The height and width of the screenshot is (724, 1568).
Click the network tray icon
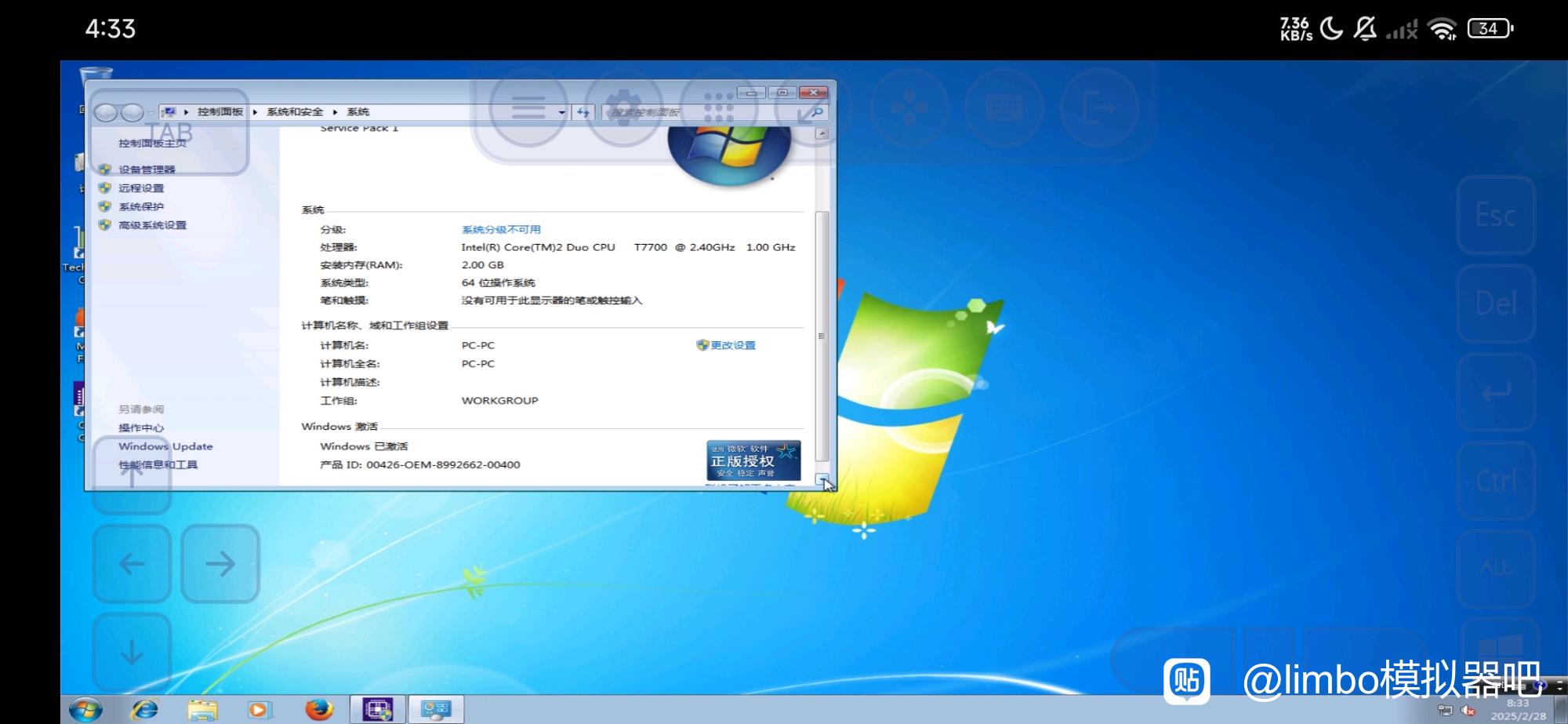(1445, 711)
